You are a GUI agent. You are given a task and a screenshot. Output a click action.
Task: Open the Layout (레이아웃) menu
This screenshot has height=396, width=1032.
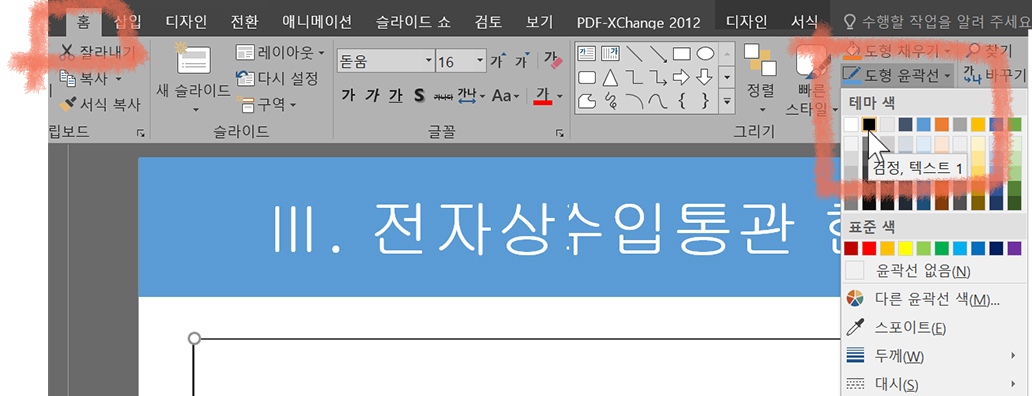(x=281, y=53)
